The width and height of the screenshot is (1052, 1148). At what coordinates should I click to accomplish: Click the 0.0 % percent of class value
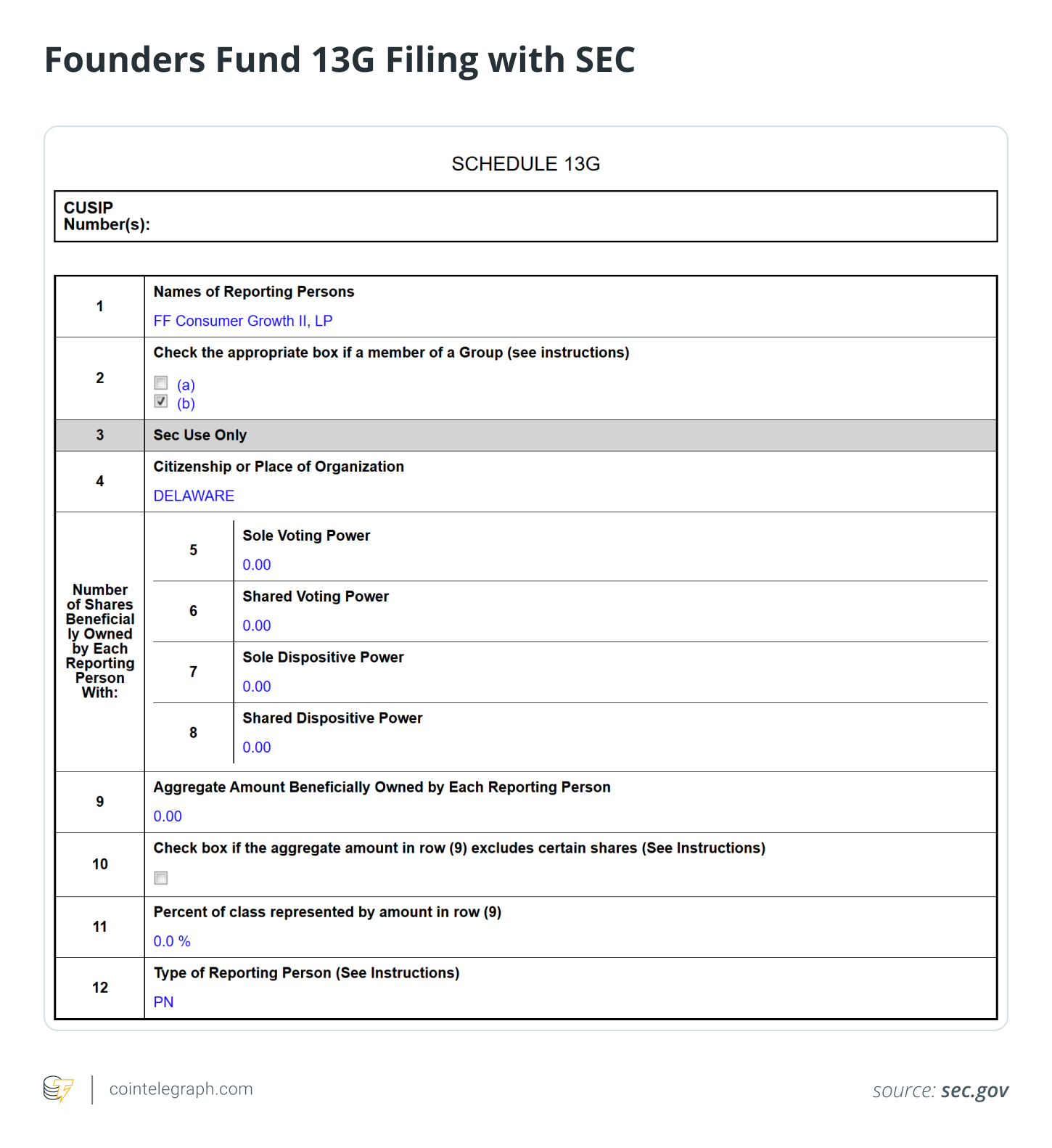[172, 941]
